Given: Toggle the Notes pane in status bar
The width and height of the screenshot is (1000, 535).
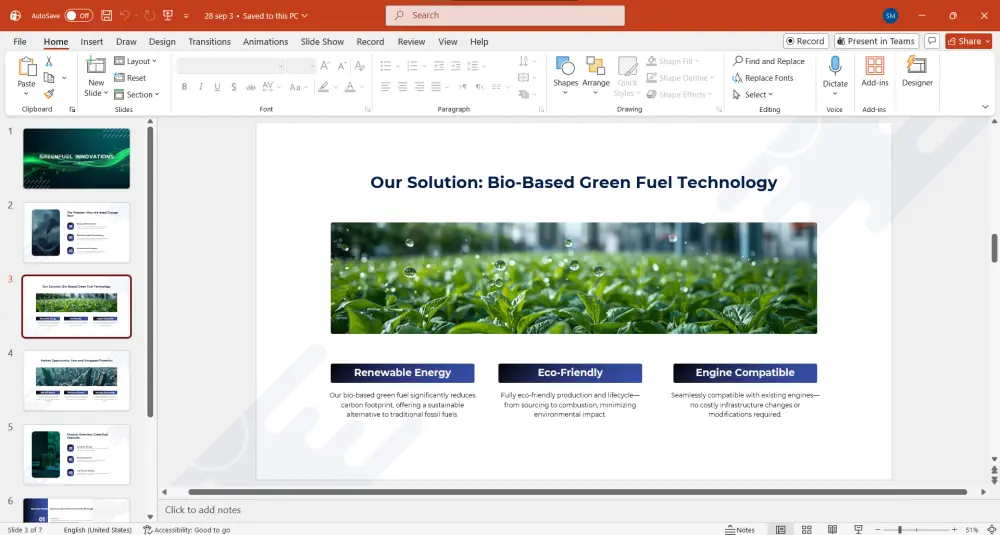Looking at the screenshot, I should [740, 530].
